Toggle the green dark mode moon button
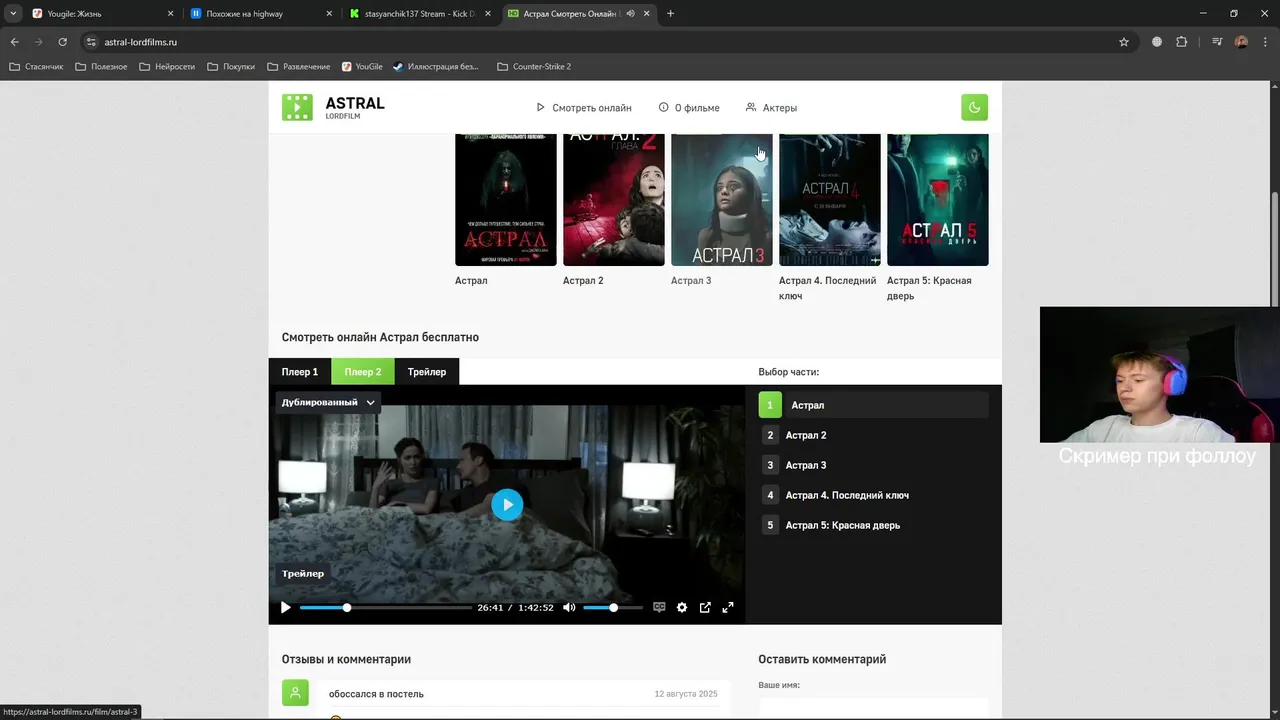1280x720 pixels. [974, 107]
